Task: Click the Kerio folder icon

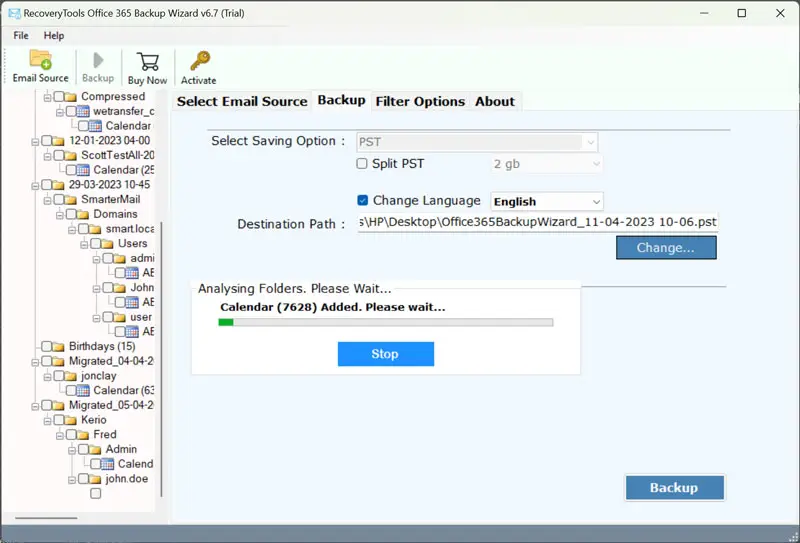Action: [71, 420]
